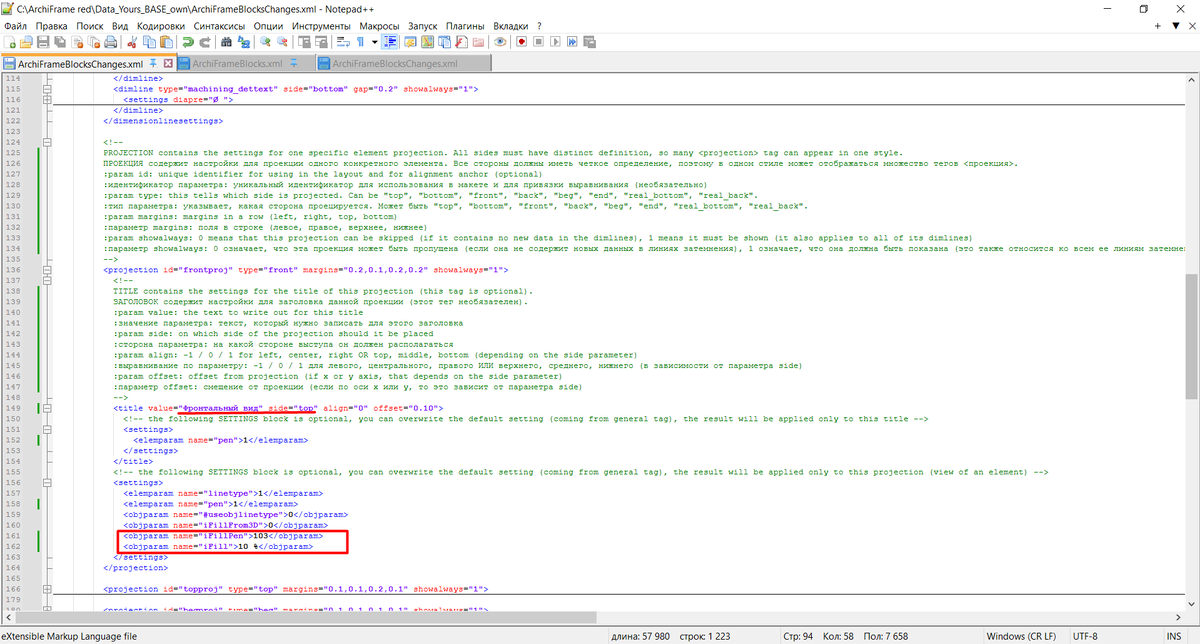Open the Правка menu

pos(51,25)
